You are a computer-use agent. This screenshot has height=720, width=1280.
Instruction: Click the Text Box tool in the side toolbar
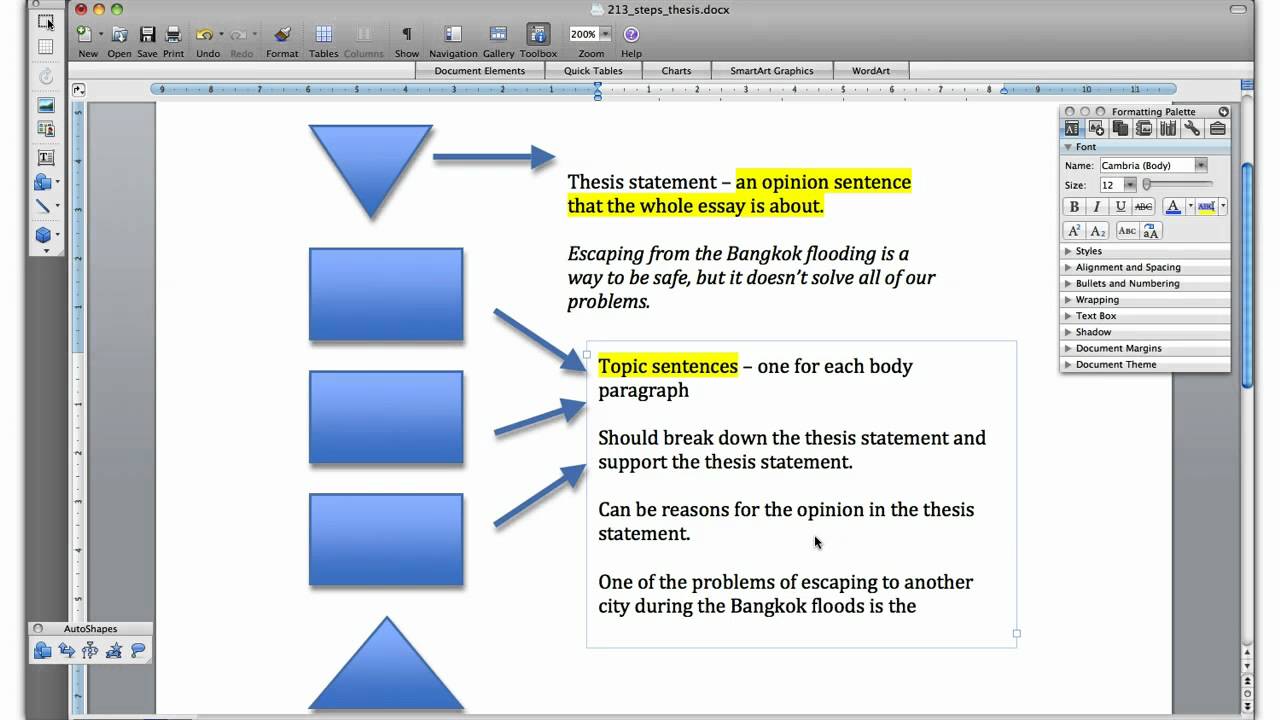(x=46, y=157)
